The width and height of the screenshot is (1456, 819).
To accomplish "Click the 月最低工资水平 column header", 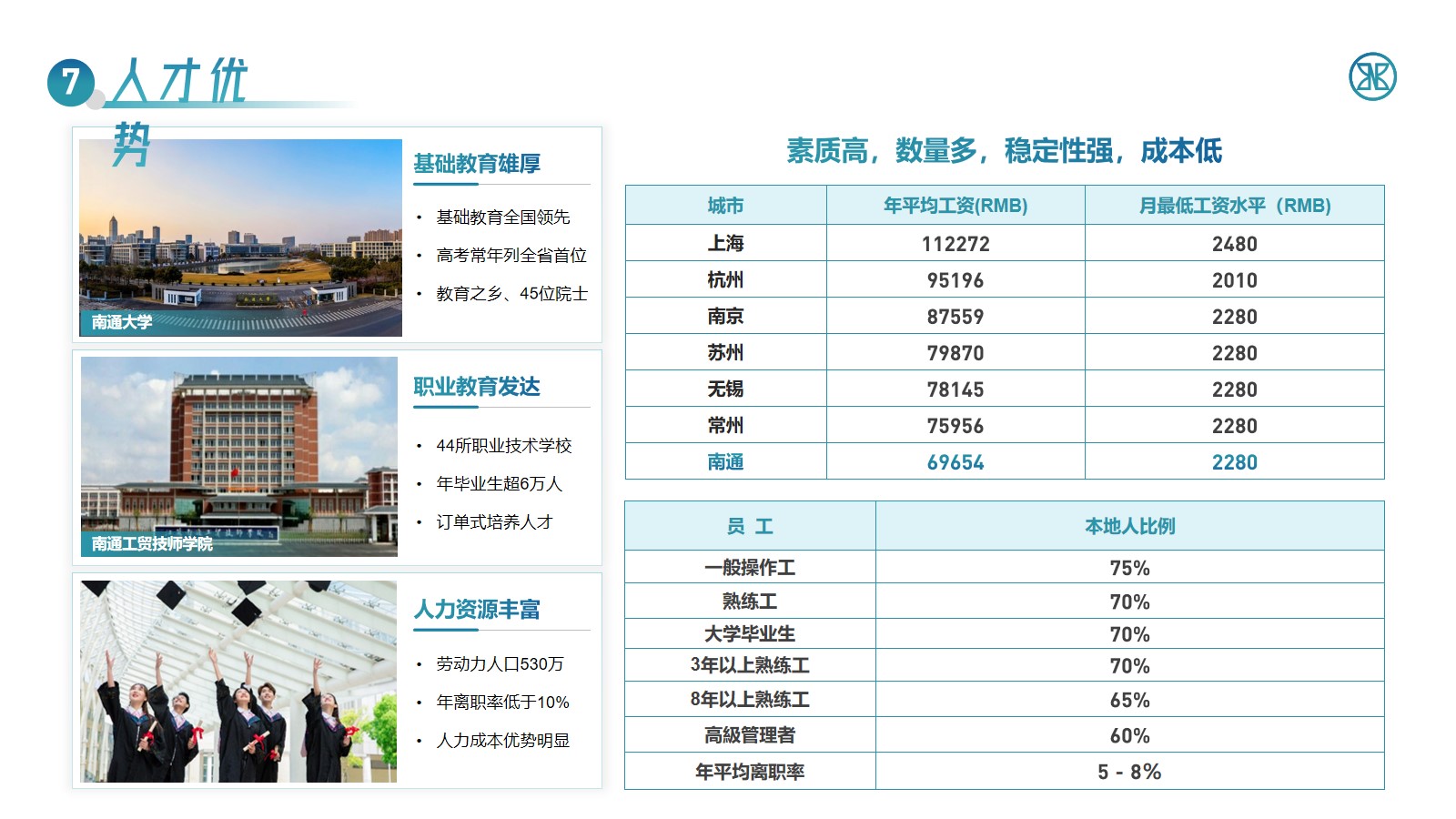I will click(1234, 206).
